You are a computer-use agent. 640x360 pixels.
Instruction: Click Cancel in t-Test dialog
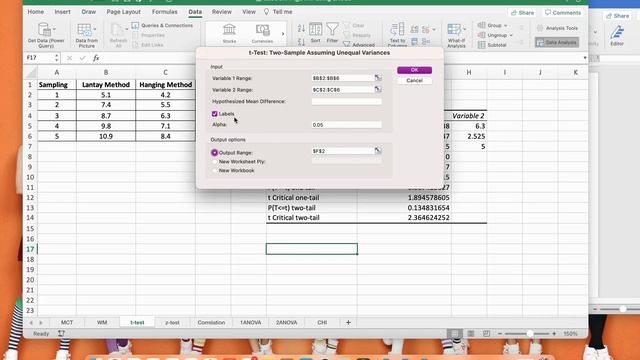point(414,80)
